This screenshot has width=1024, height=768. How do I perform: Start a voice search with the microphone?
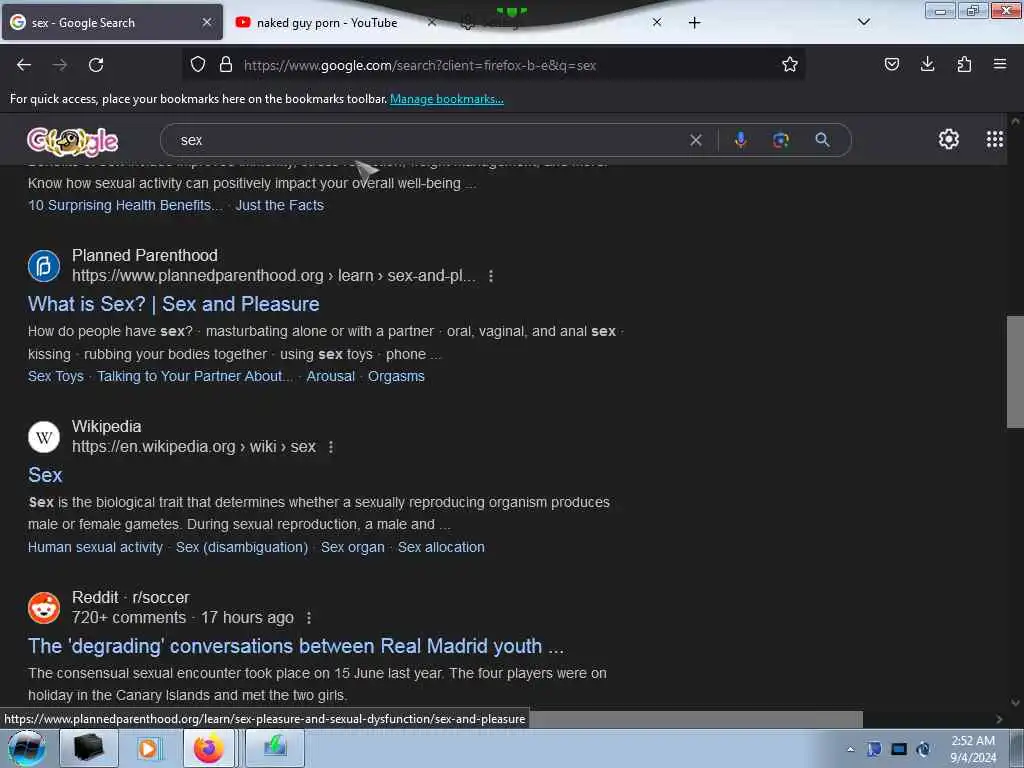pos(741,140)
